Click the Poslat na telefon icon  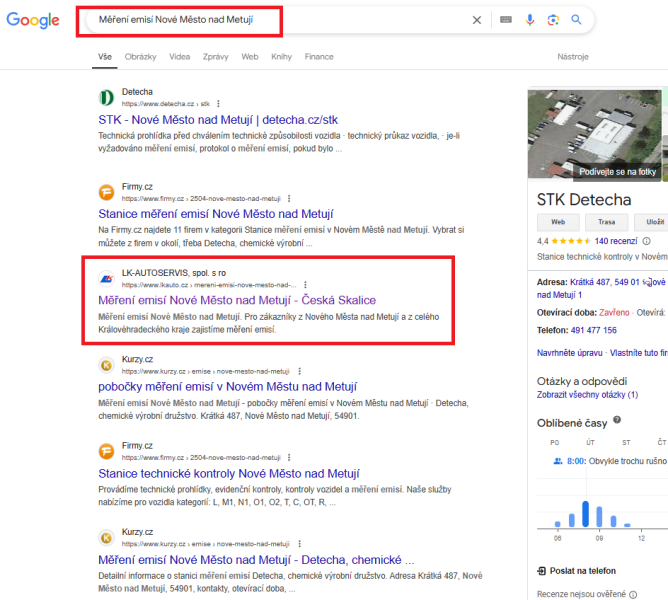541,571
